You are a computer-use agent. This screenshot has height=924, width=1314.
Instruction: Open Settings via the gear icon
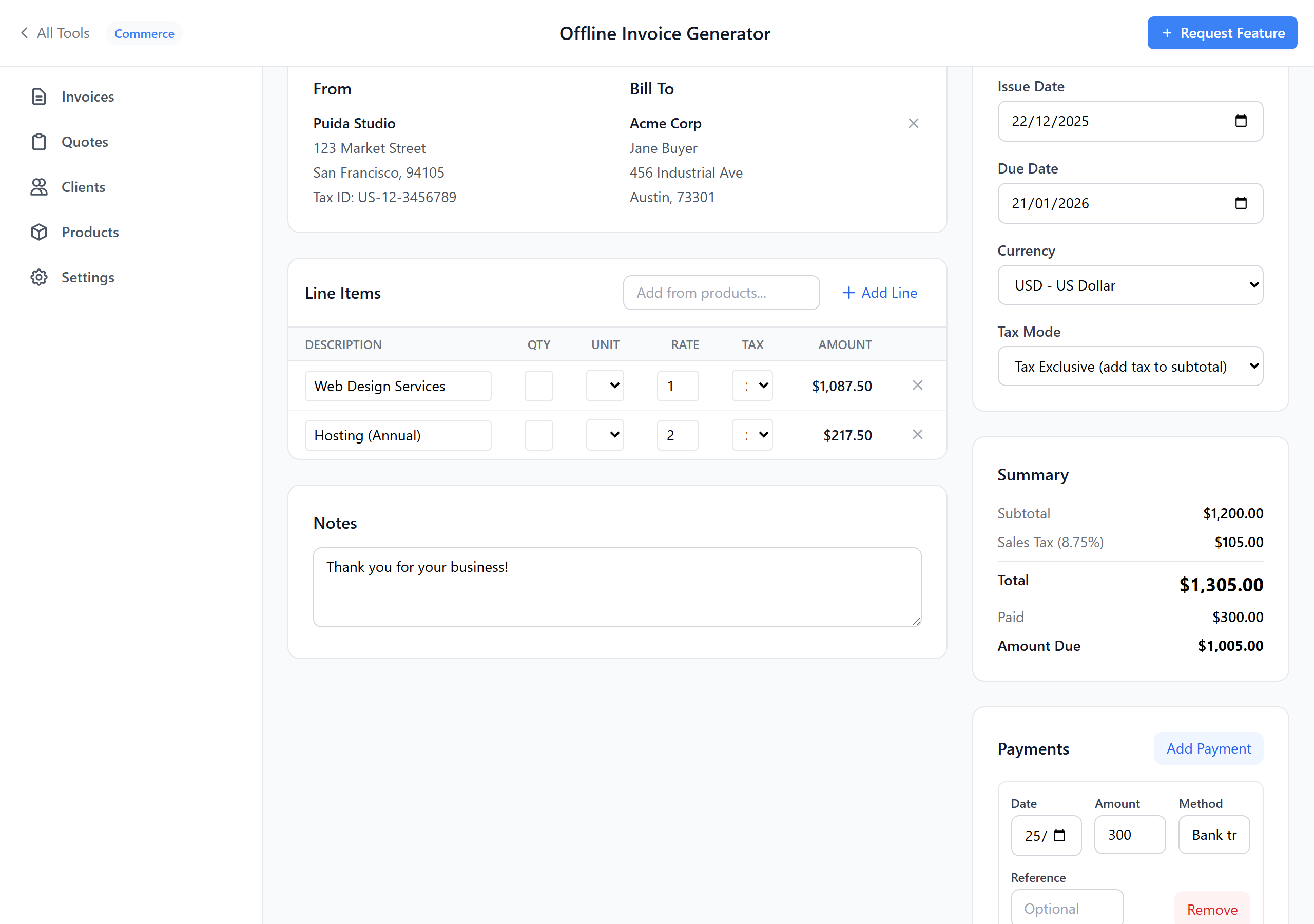(x=39, y=277)
